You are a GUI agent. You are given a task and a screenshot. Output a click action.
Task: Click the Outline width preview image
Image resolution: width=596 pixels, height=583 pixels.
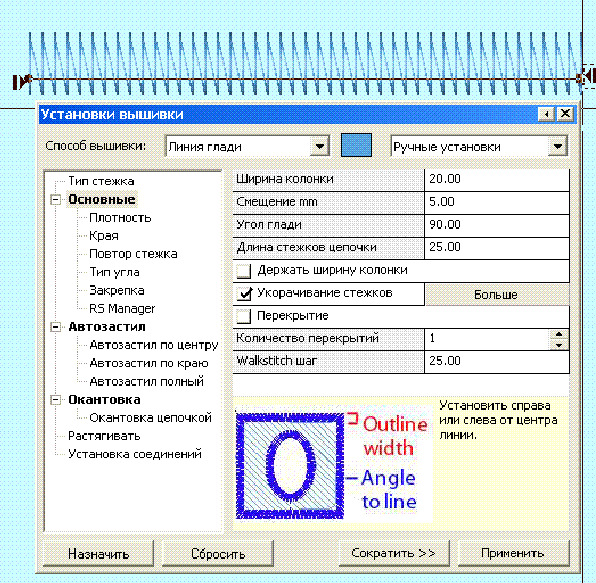[333, 464]
